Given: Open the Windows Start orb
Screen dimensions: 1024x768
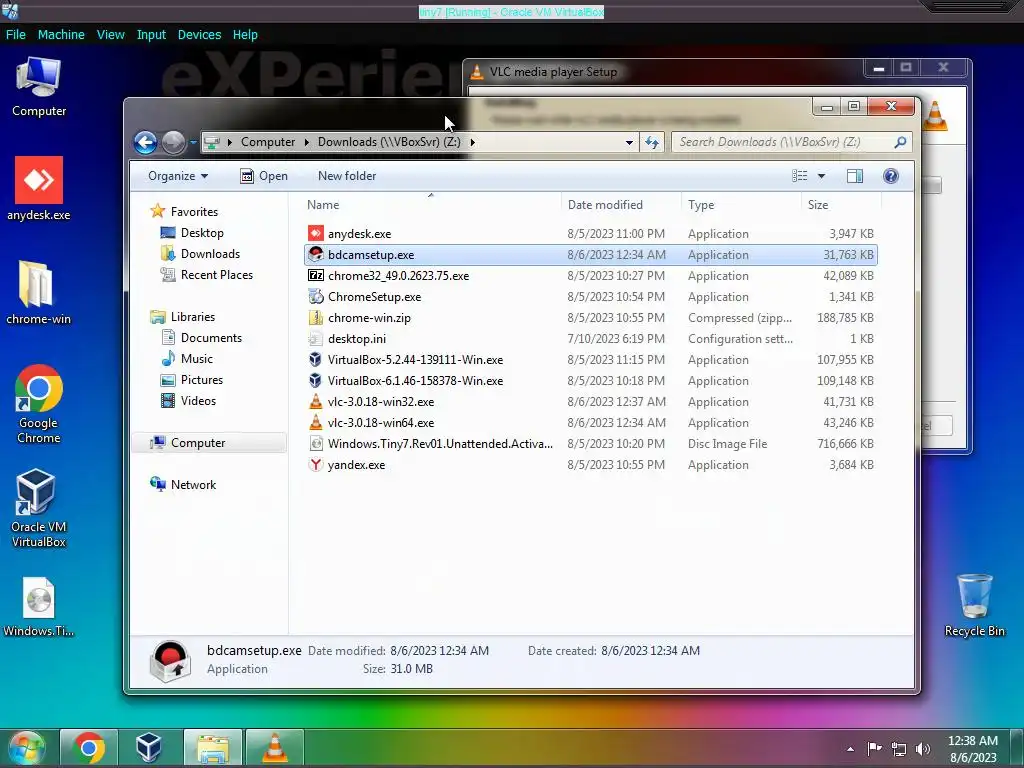Looking at the screenshot, I should [27, 748].
